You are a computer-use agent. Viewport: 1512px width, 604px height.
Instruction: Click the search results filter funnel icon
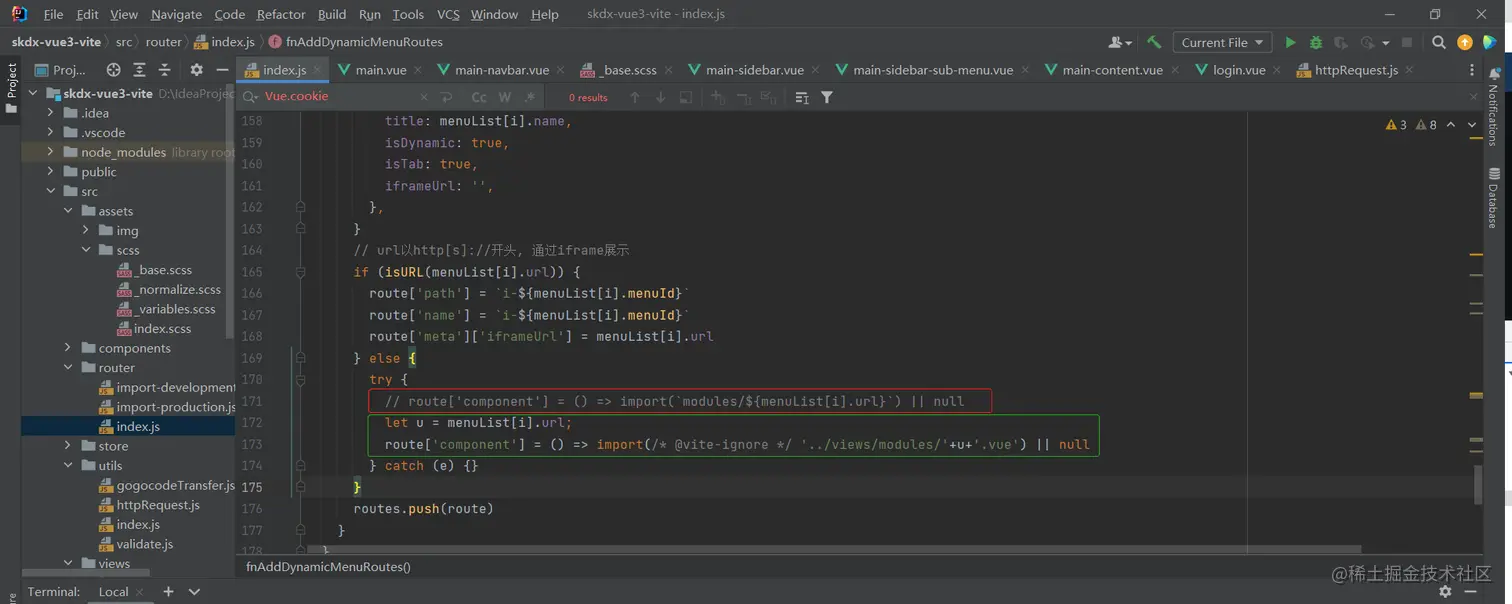tap(827, 97)
